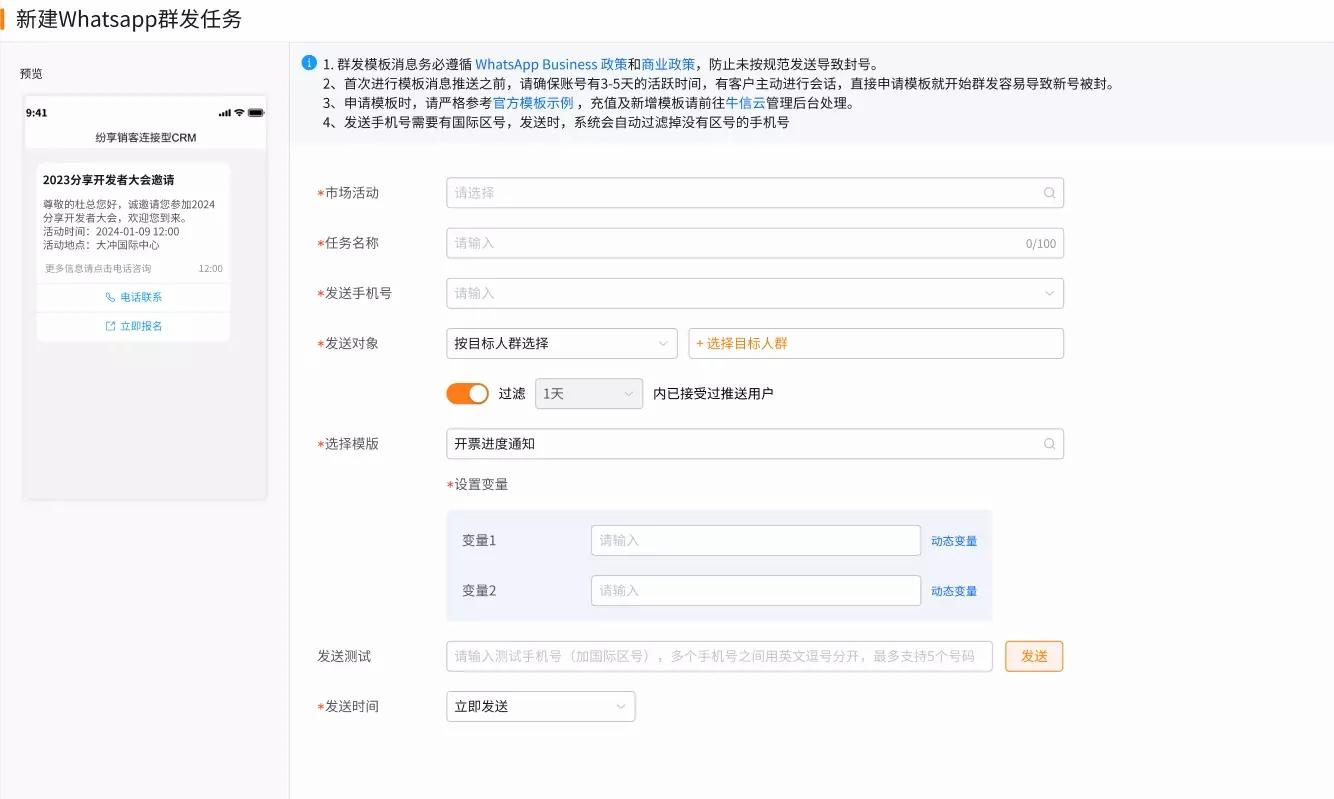Click signal bars icon in phone preview
Viewport: 1334px width, 799px height.
point(224,113)
